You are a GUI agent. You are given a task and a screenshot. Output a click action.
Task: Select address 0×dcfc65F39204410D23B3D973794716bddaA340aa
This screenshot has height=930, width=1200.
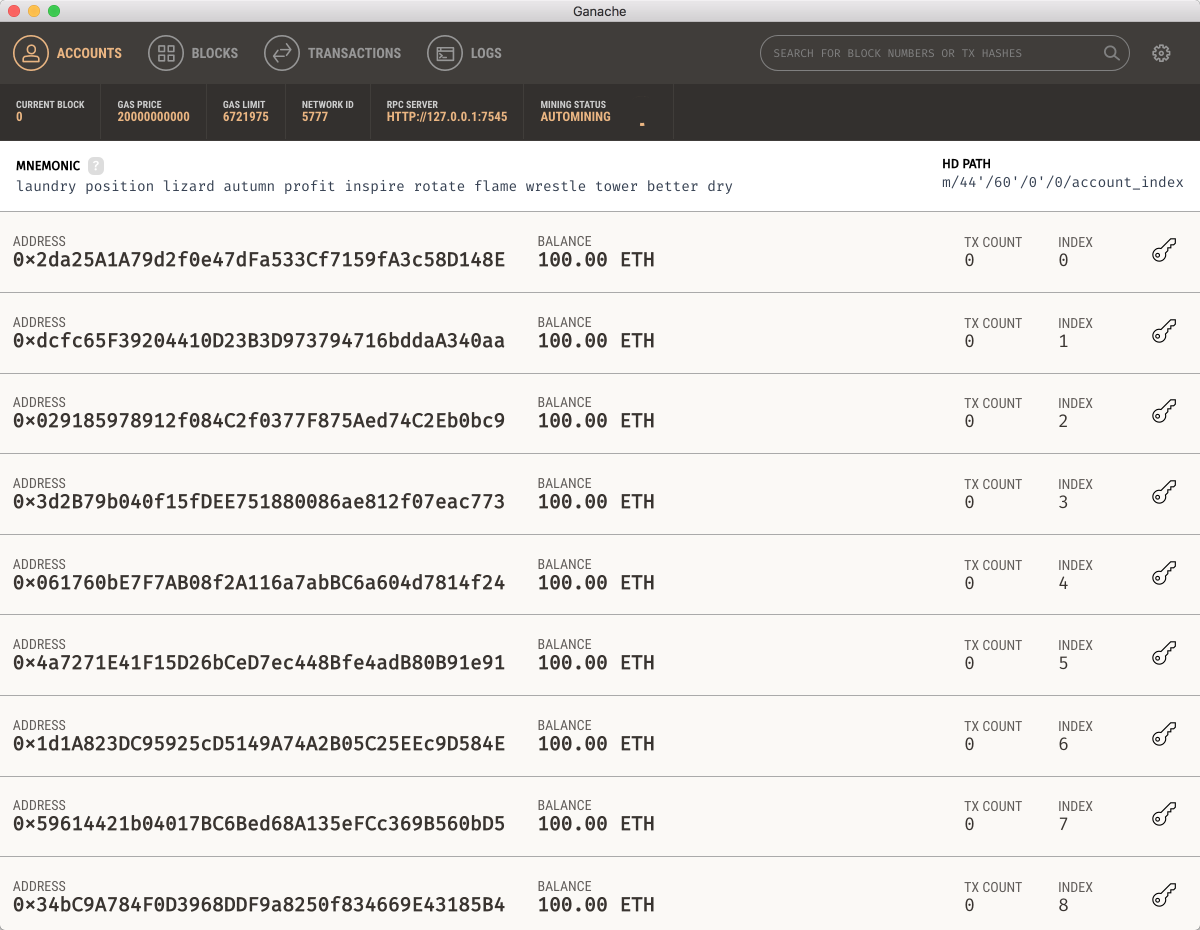point(259,341)
